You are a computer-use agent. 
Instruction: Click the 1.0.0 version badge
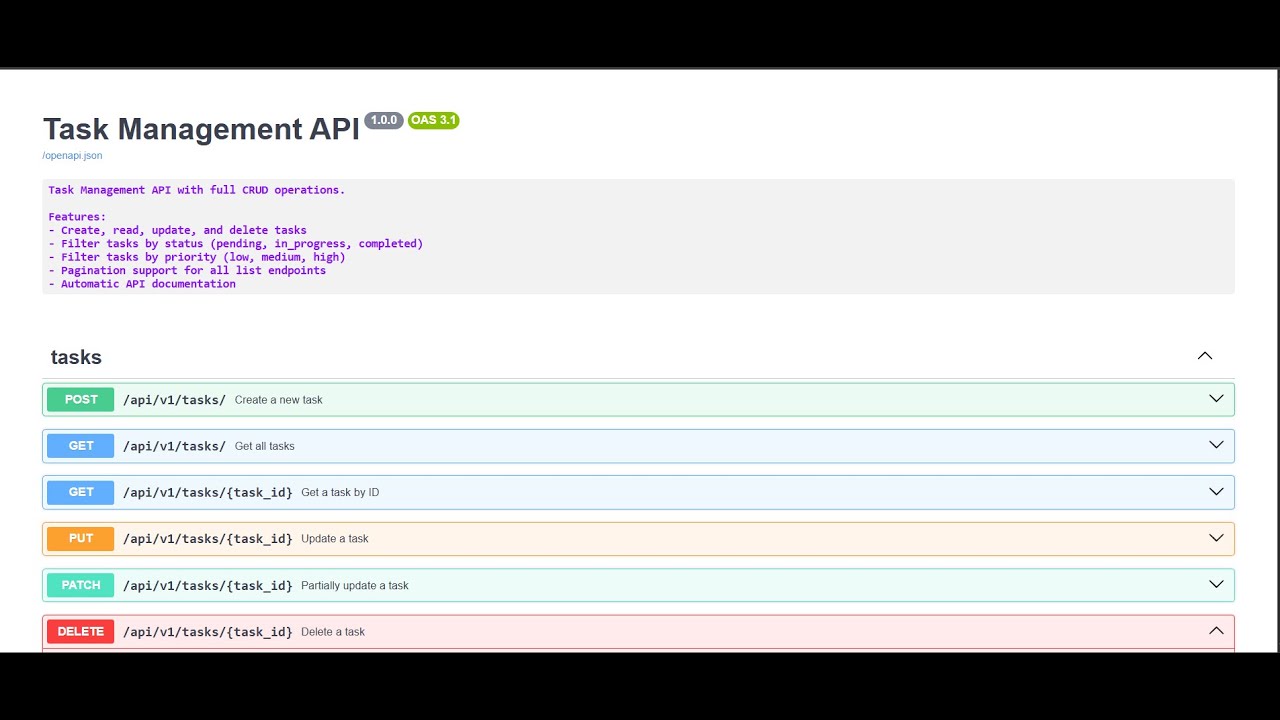(x=384, y=120)
